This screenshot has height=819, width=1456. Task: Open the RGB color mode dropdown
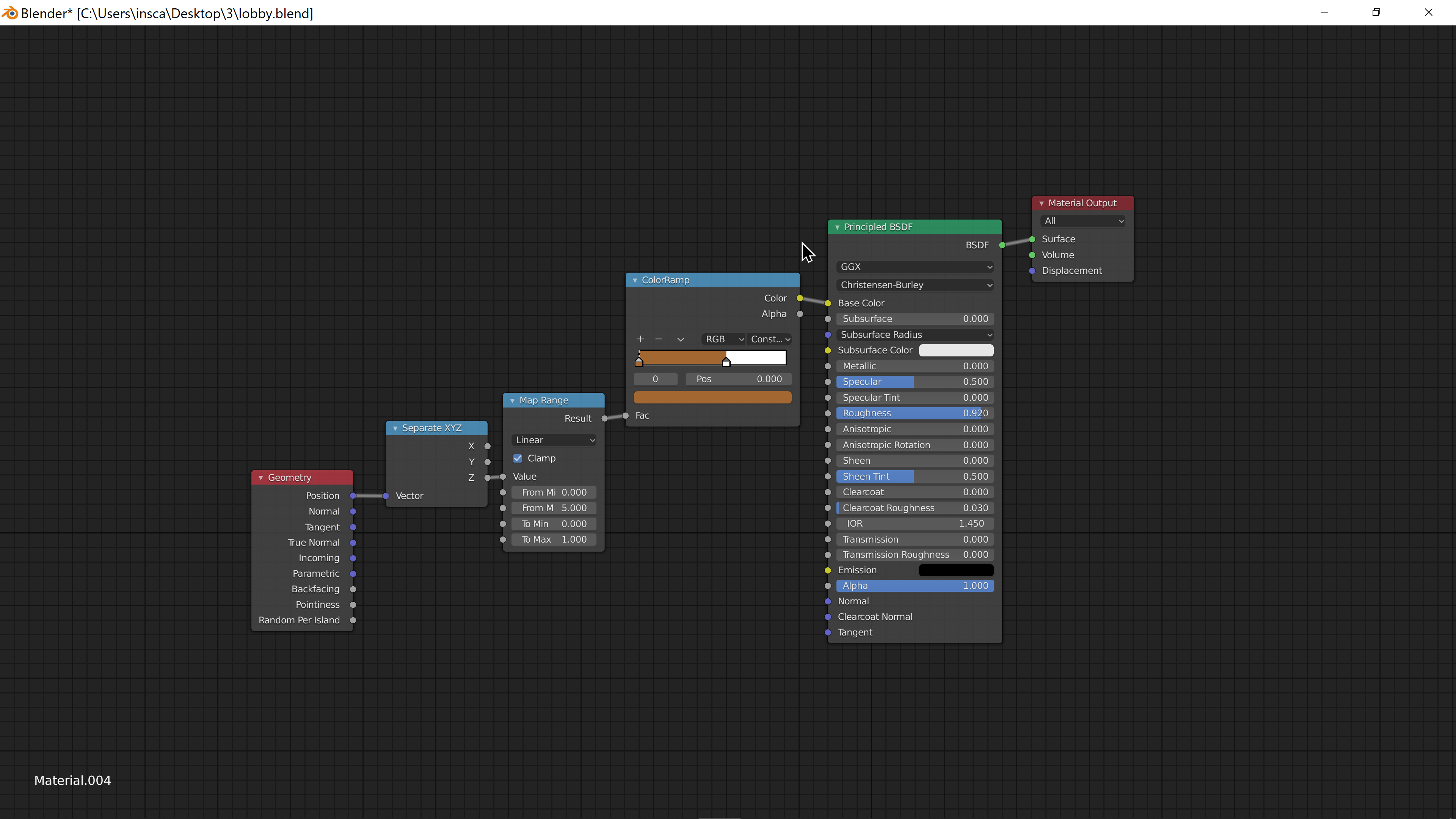[x=723, y=339]
